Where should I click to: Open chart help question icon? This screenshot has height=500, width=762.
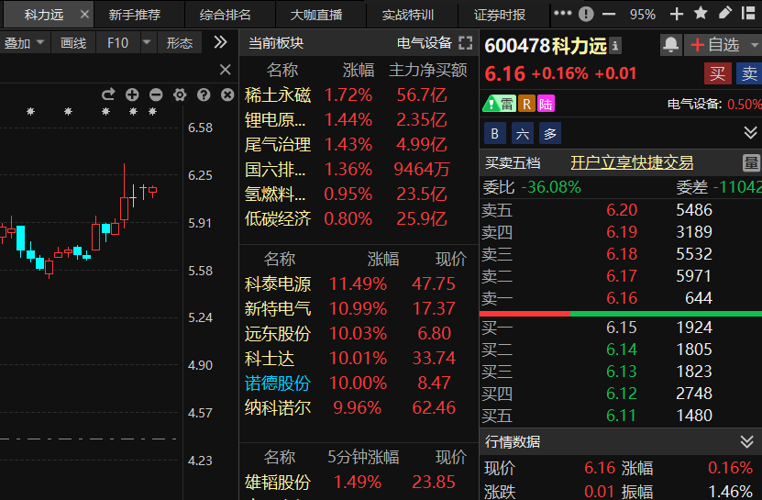tap(204, 95)
